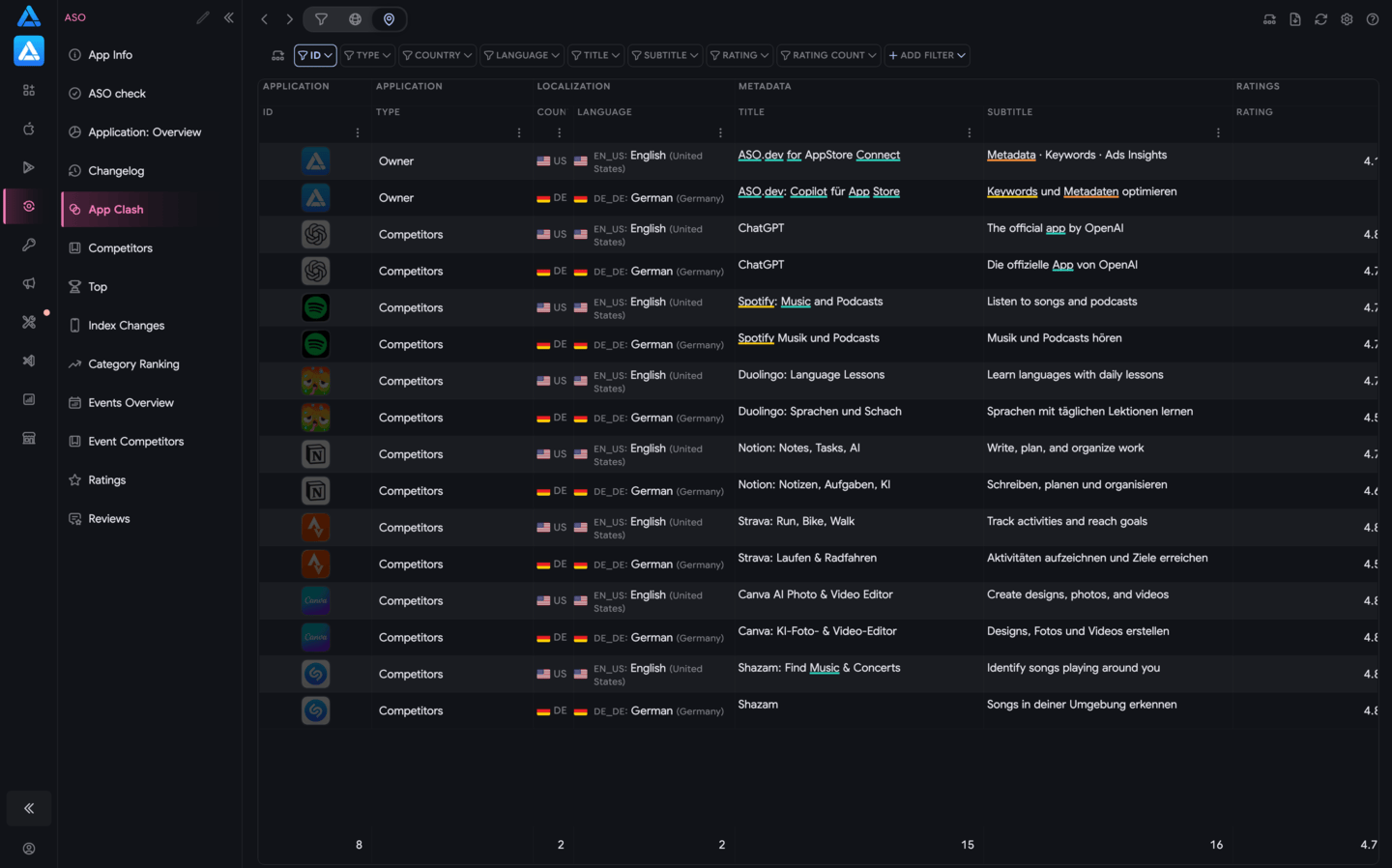The height and width of the screenshot is (868, 1392).
Task: Open the SUBTITLE filter dropdown
Action: 664,55
